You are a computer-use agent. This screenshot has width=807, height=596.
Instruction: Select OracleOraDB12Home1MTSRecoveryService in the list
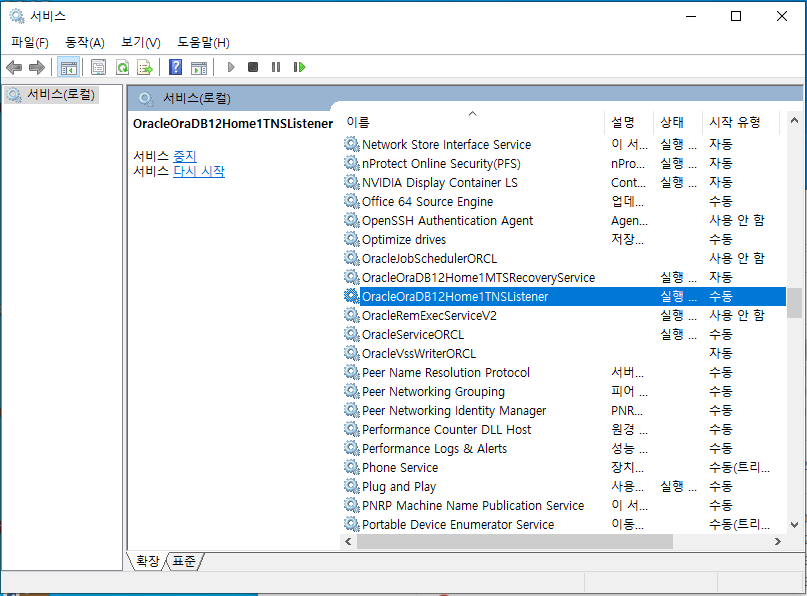pos(478,277)
